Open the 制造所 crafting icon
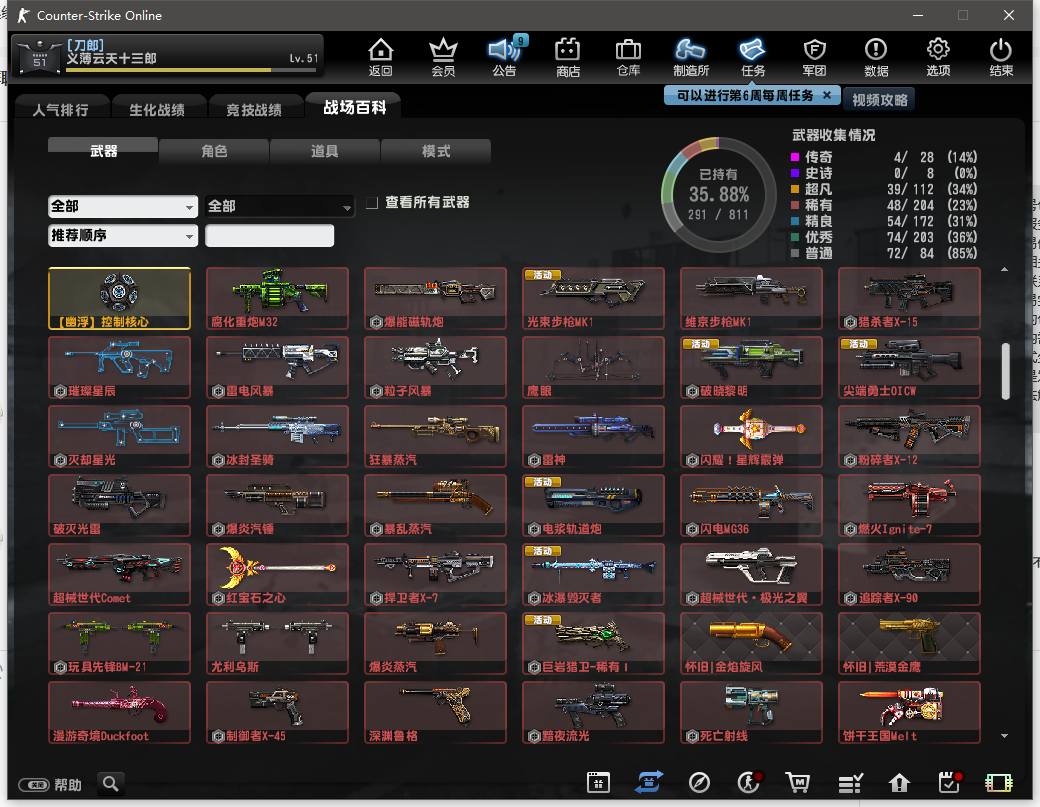The height and width of the screenshot is (807, 1040). click(x=690, y=57)
